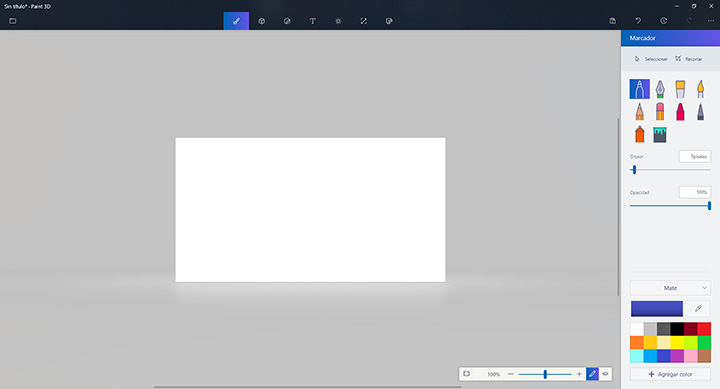Undo the last action

click(638, 21)
